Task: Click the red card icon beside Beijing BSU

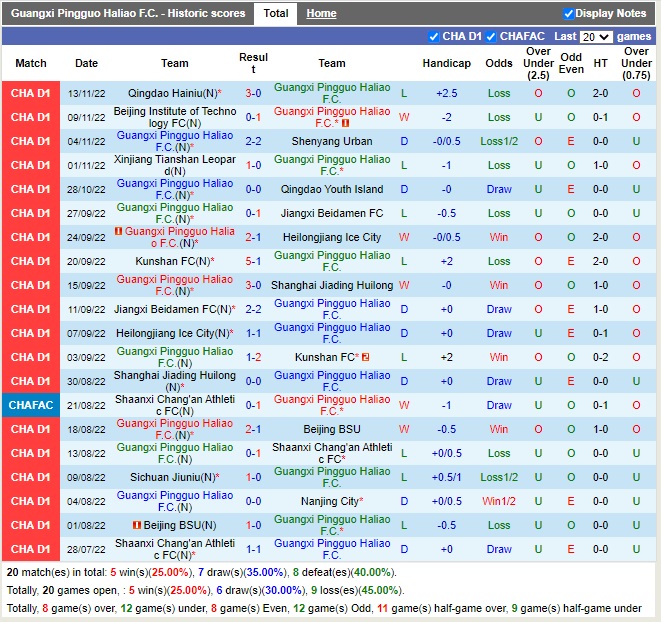Action: (x=136, y=525)
